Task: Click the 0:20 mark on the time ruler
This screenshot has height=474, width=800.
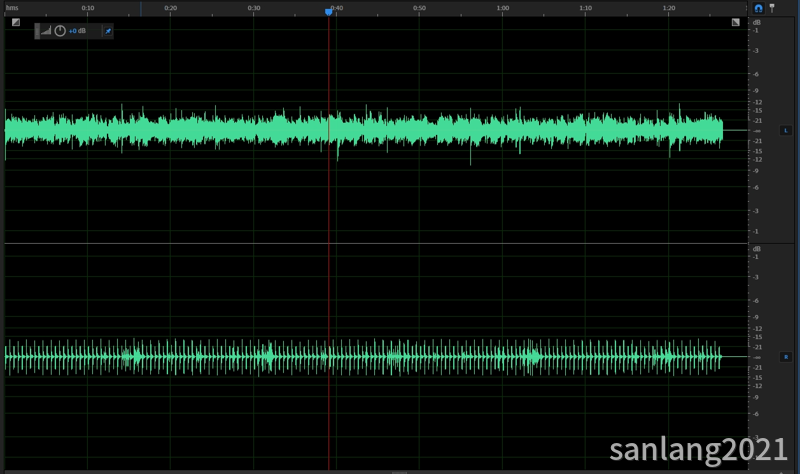Action: 170,8
